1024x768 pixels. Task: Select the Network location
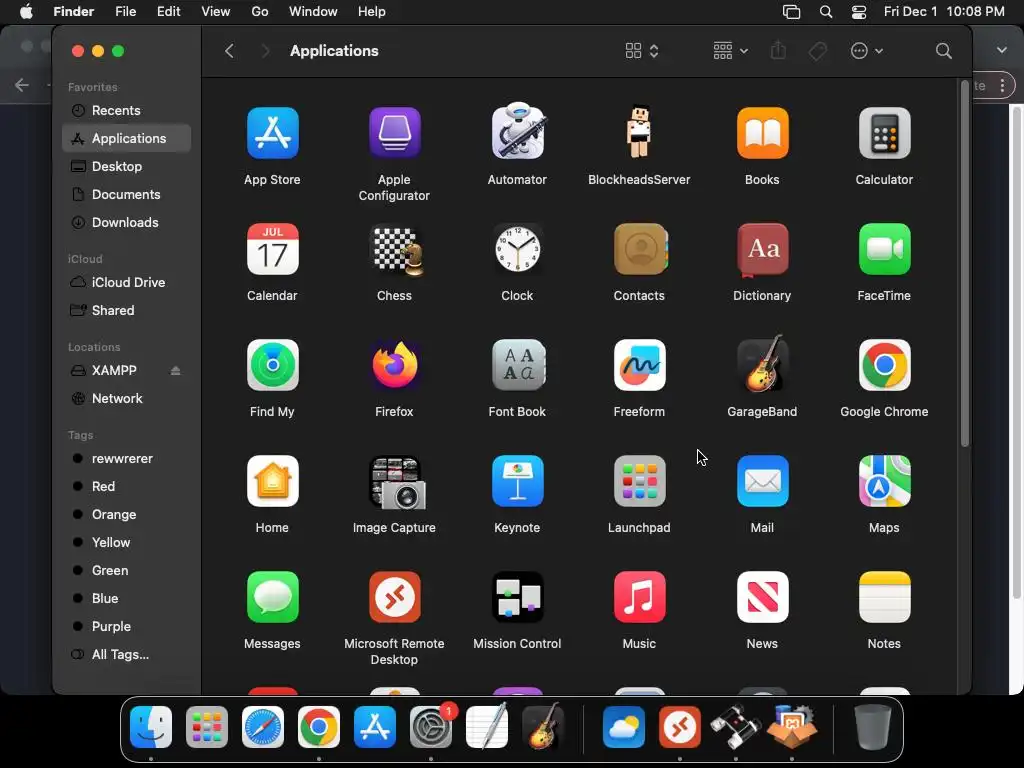pos(127,398)
